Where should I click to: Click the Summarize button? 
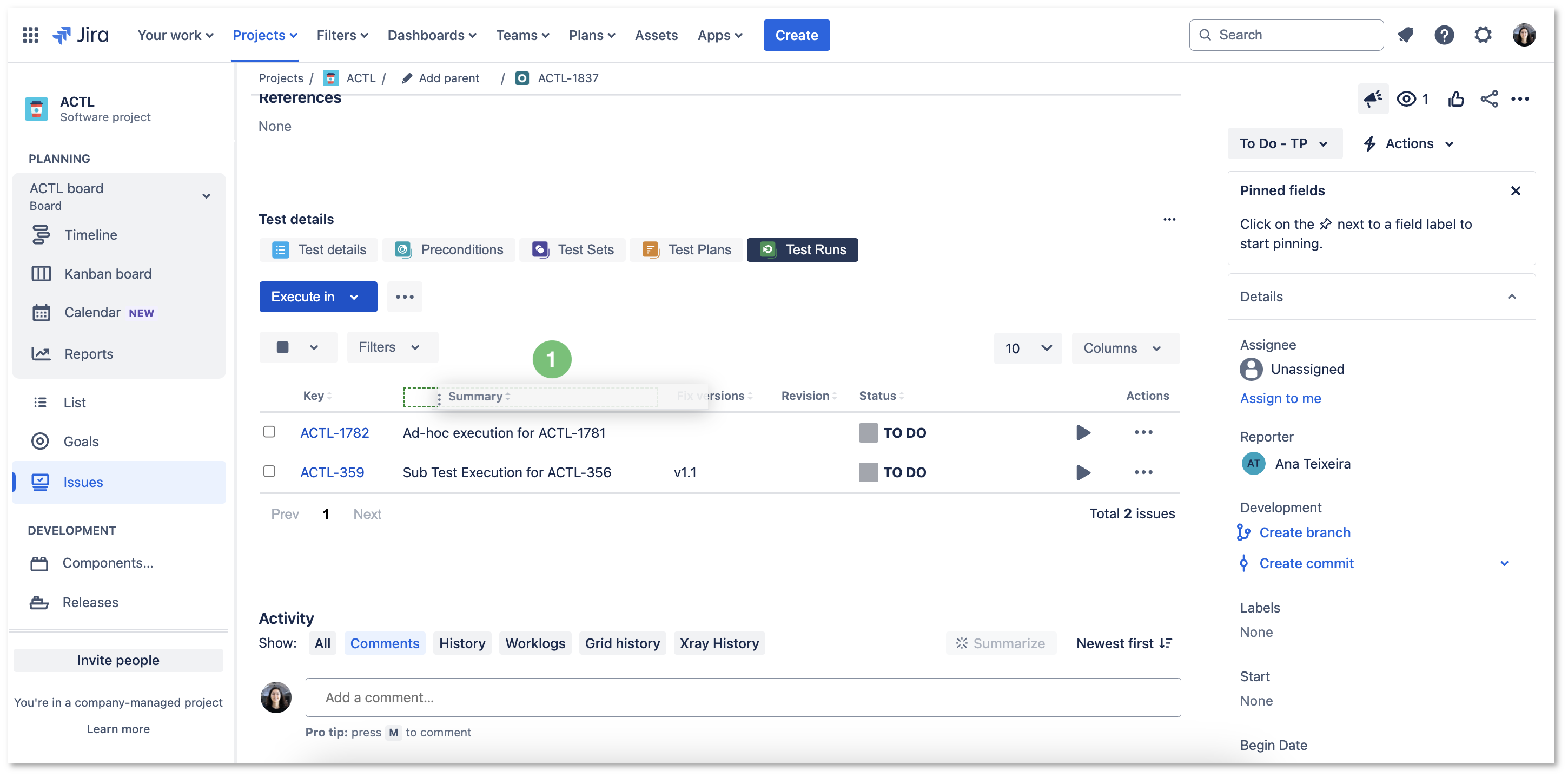pyautogui.click(x=1000, y=643)
